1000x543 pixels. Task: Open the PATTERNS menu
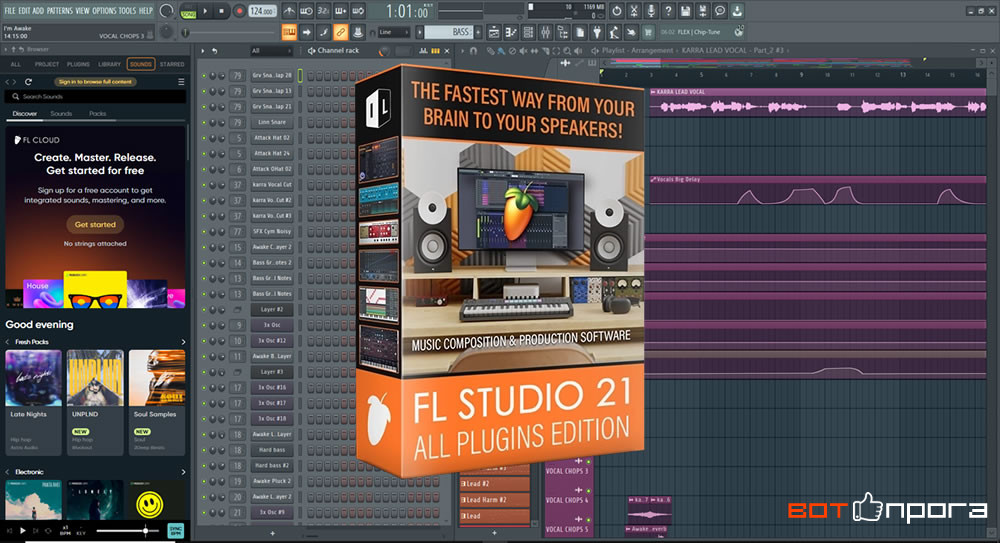coord(60,11)
